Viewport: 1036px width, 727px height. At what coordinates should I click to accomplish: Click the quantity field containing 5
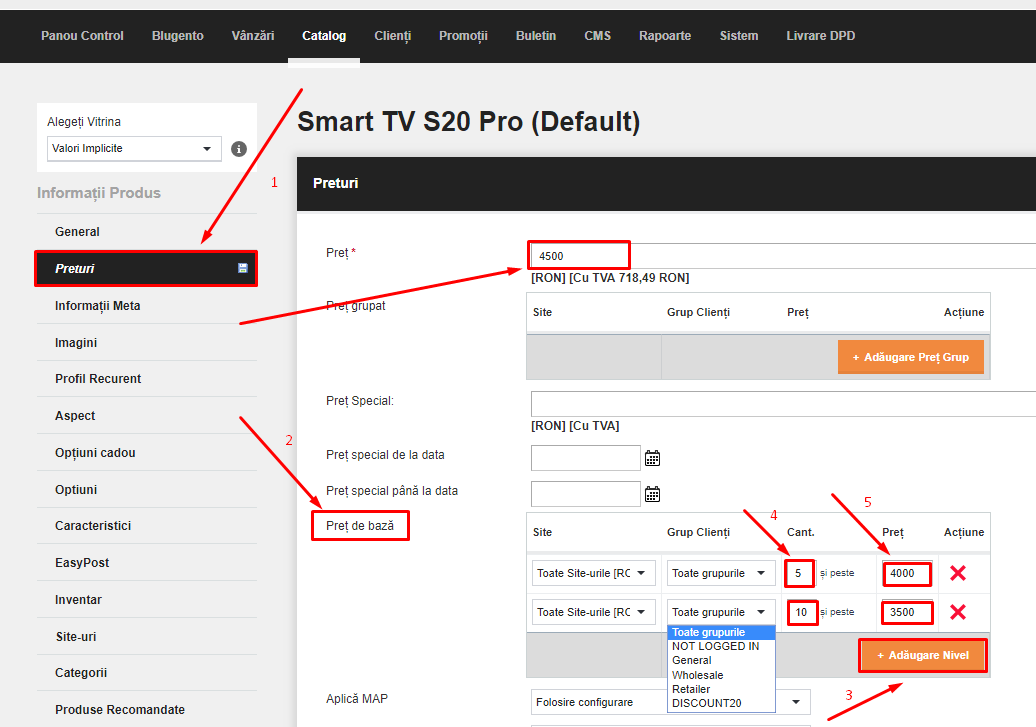pyautogui.click(x=799, y=573)
